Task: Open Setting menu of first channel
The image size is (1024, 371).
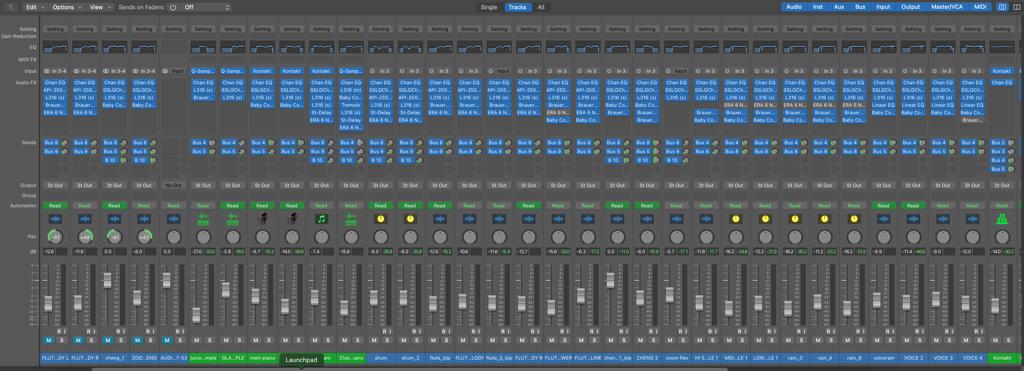Action: coord(55,29)
